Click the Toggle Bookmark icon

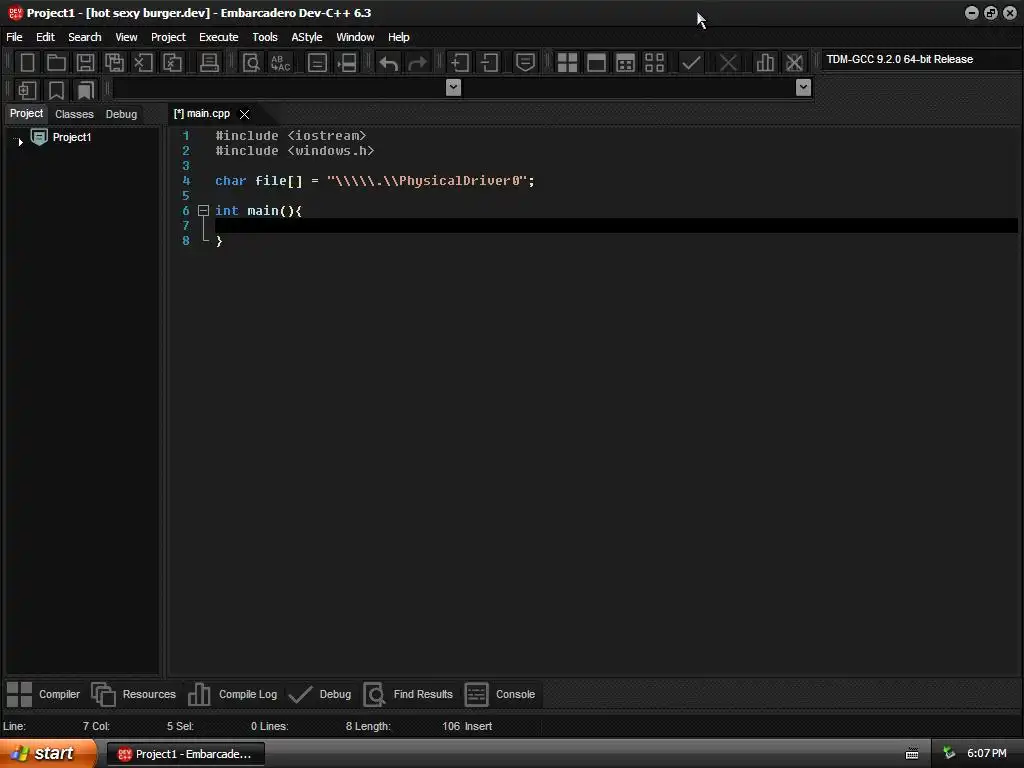click(56, 90)
